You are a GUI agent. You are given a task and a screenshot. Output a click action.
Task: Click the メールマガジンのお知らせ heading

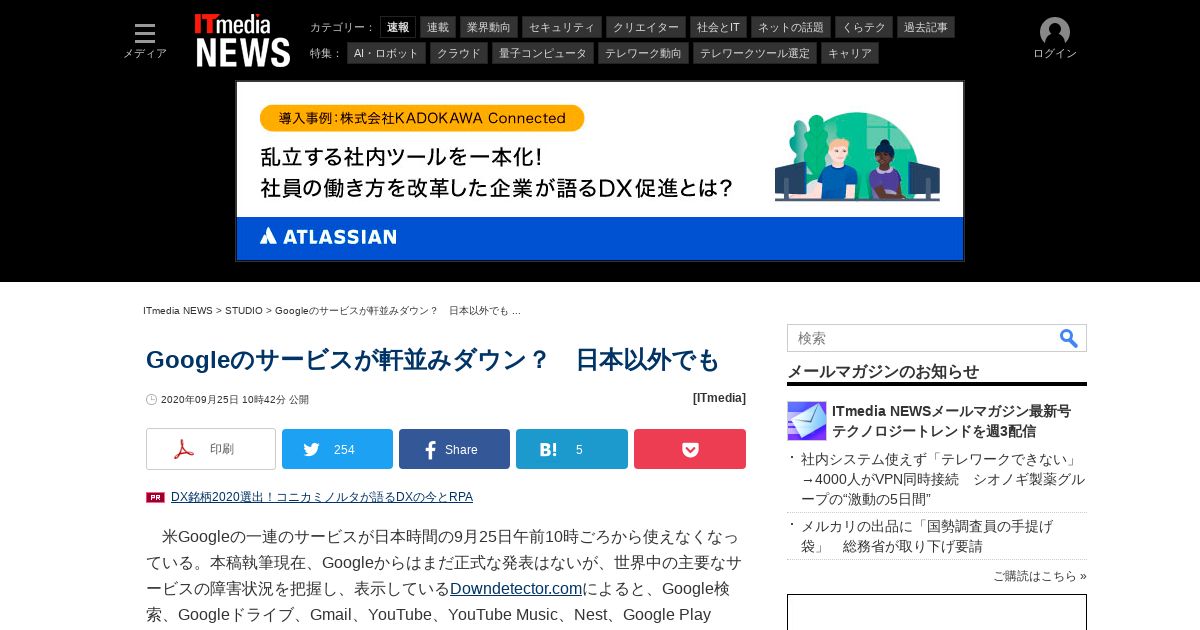(x=883, y=372)
